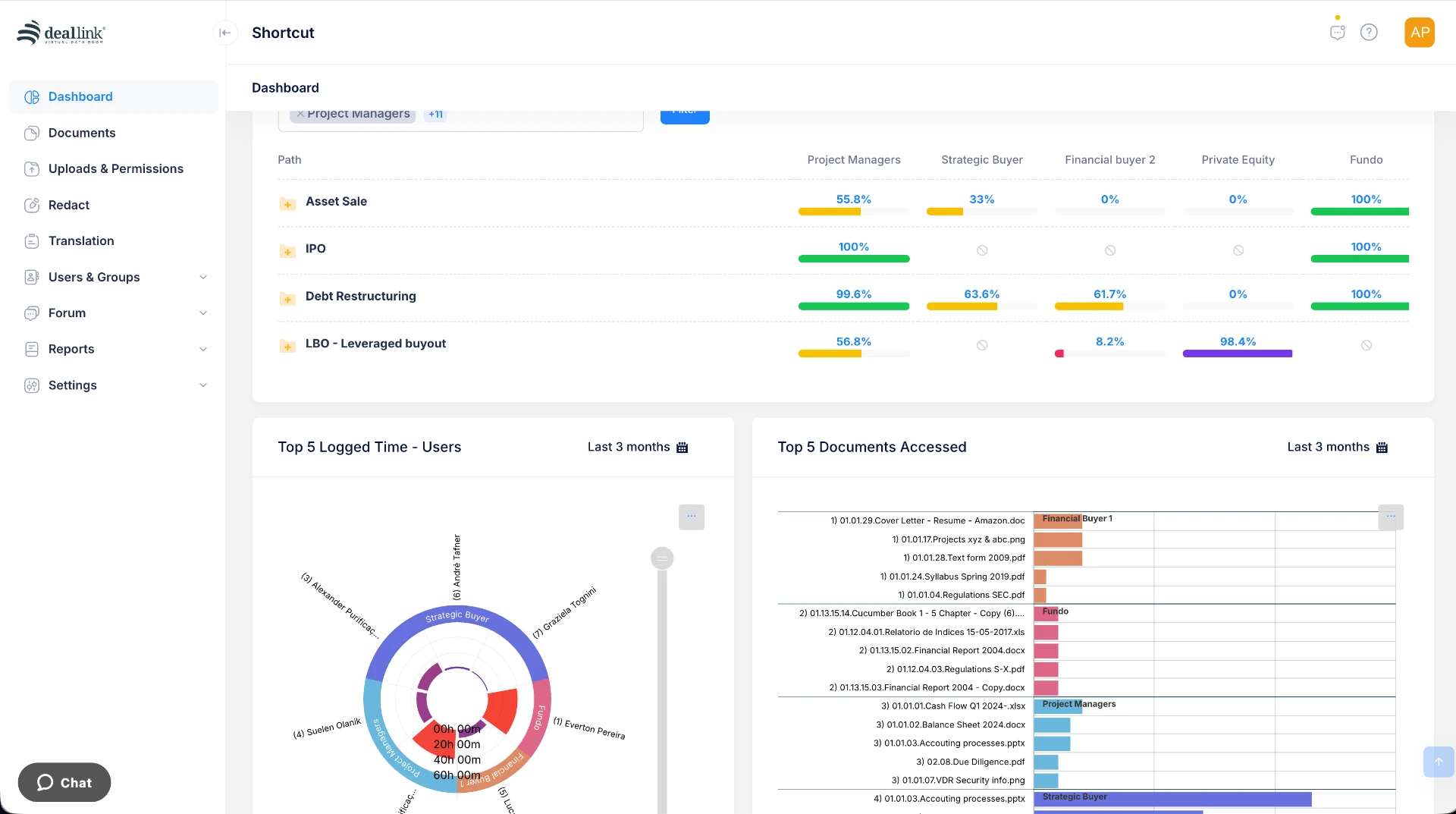The image size is (1456, 814).
Task: Open the documents accessed chart options menu
Action: pos(1391,517)
